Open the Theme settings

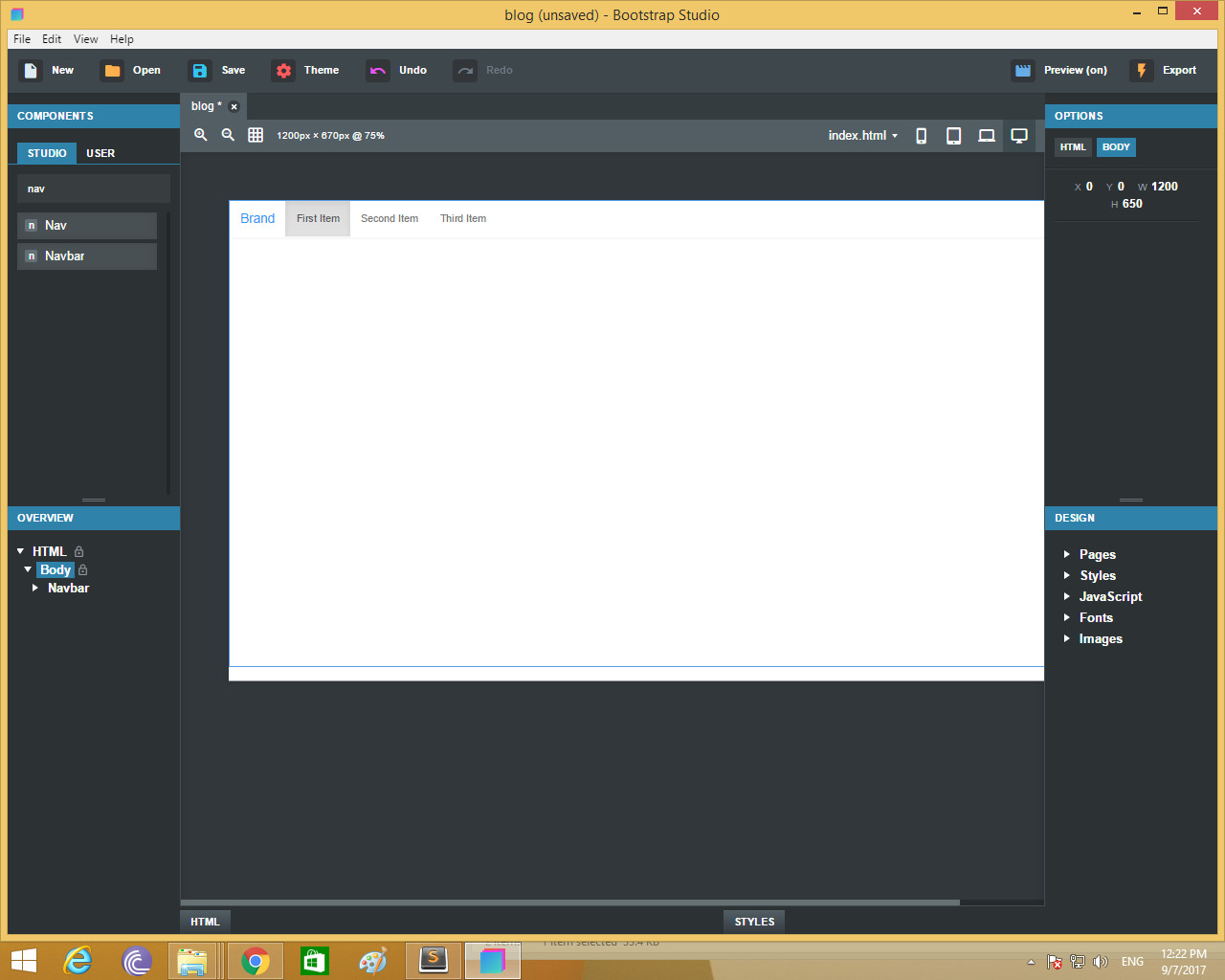coord(306,70)
